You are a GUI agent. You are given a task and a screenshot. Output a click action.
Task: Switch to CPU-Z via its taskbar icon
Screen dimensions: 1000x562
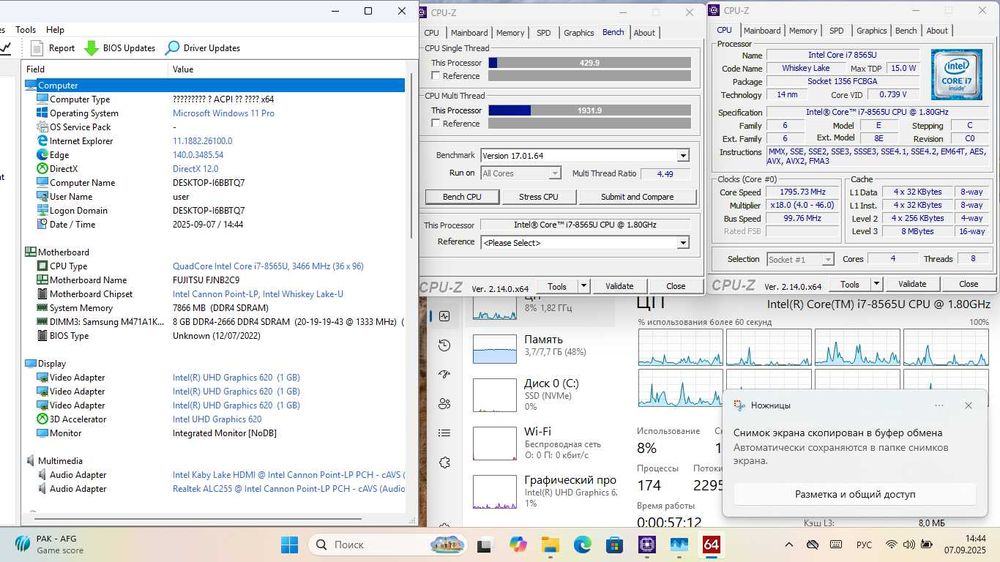coord(647,545)
